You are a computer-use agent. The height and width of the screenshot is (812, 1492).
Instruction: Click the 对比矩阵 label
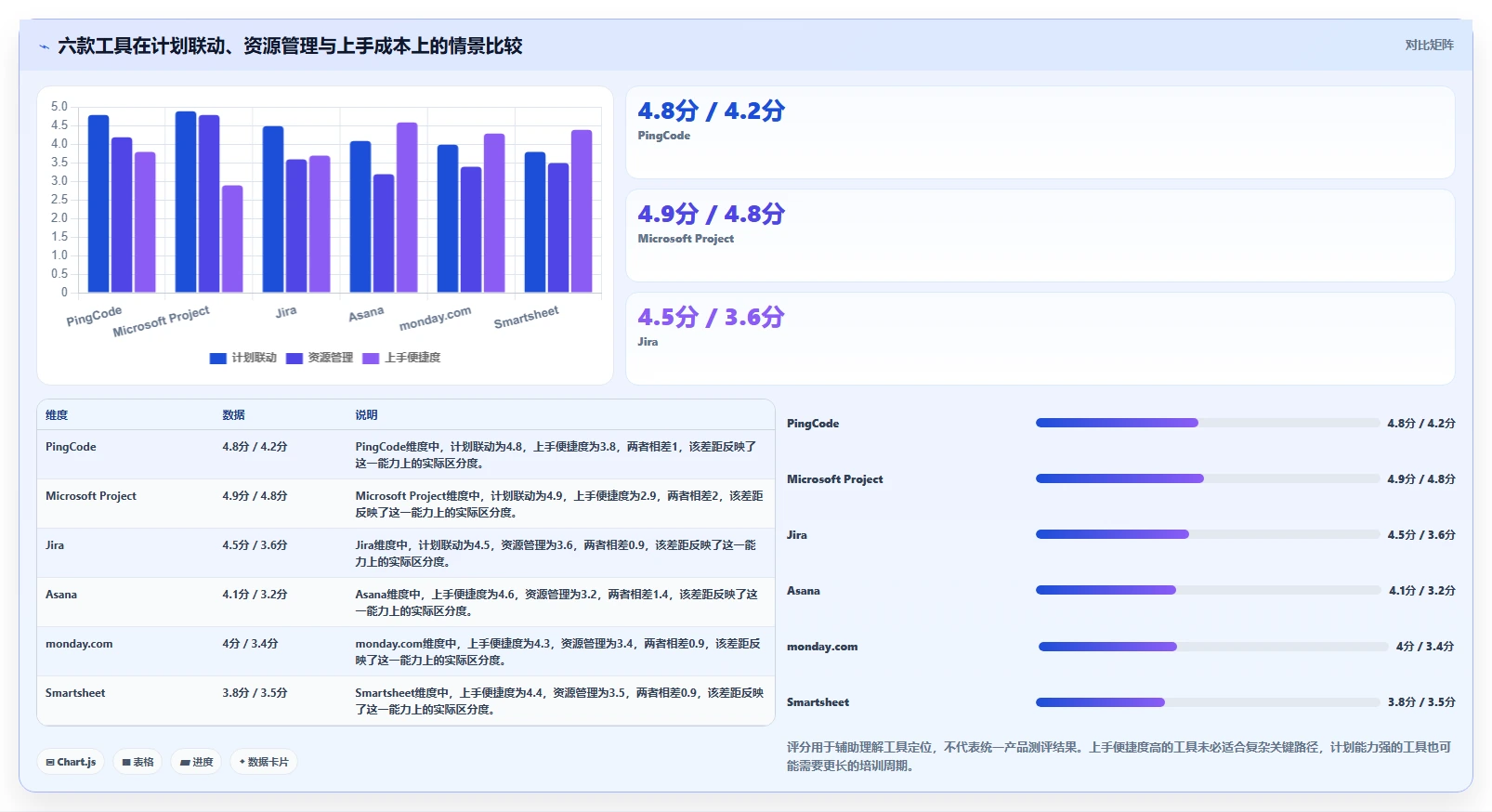click(x=1429, y=45)
